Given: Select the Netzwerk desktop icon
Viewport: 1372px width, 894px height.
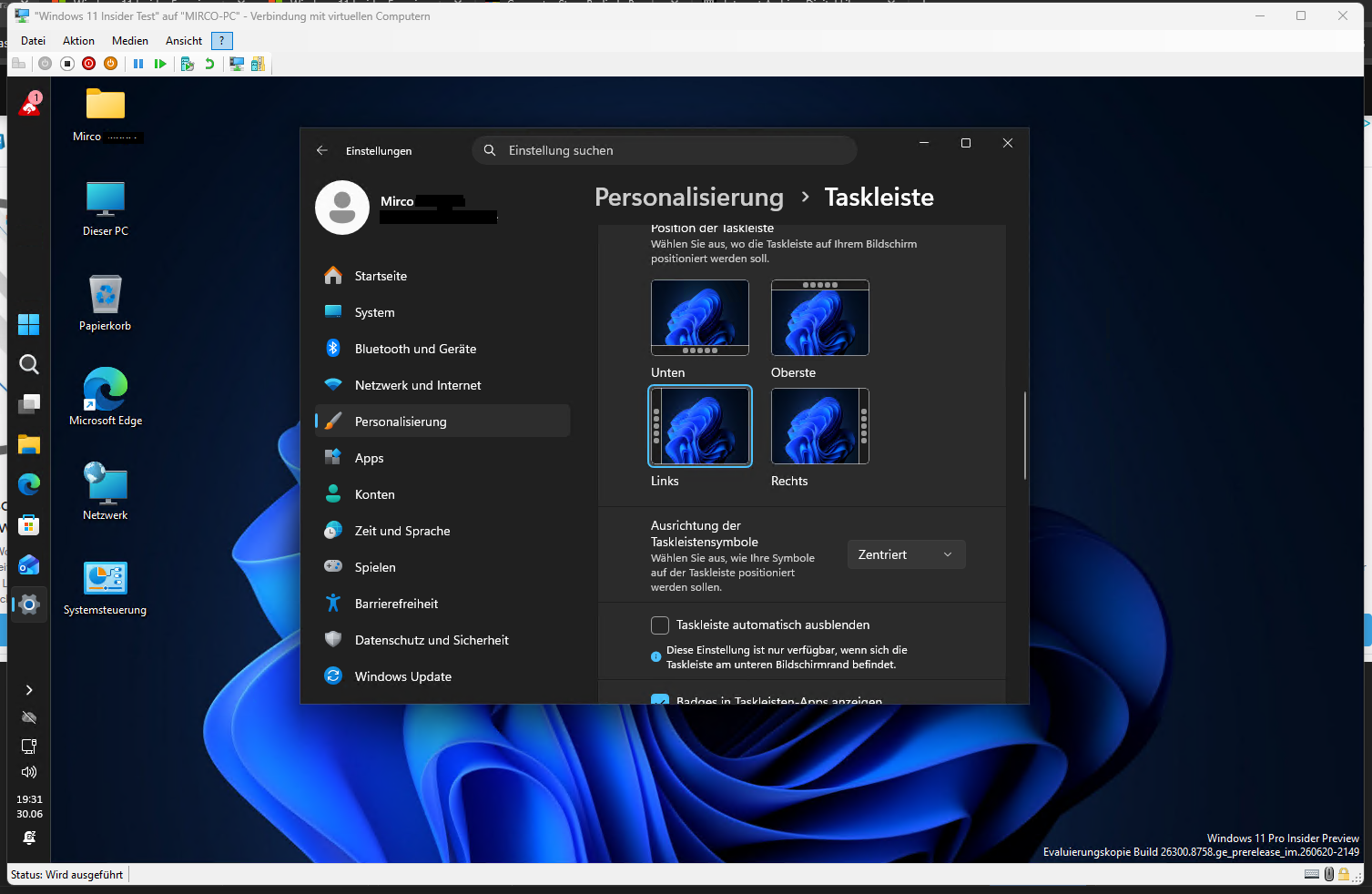Looking at the screenshot, I should (x=106, y=492).
